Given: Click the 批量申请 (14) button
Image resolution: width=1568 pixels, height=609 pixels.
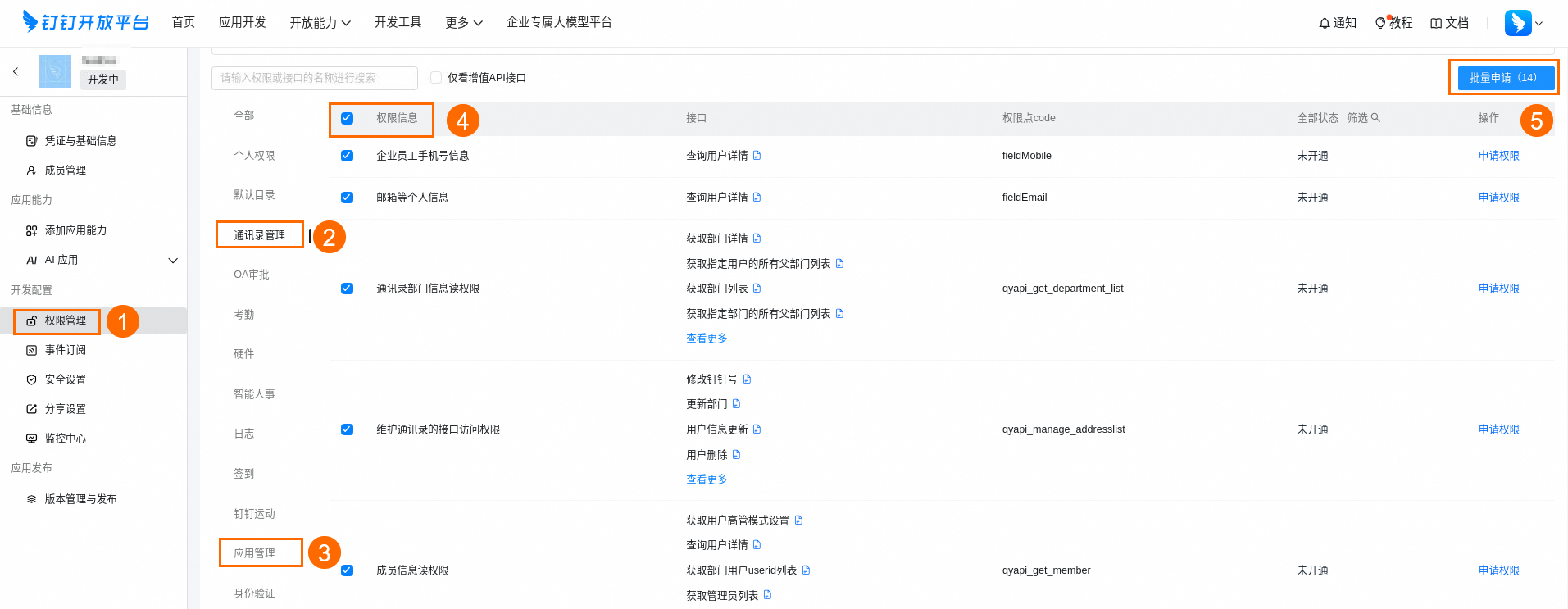Looking at the screenshot, I should point(1503,78).
